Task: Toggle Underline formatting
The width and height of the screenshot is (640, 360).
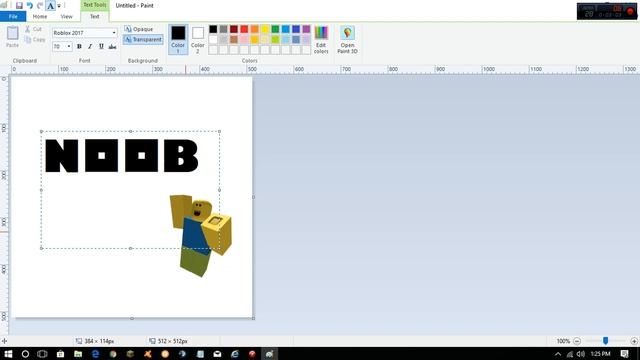Action: 101,47
